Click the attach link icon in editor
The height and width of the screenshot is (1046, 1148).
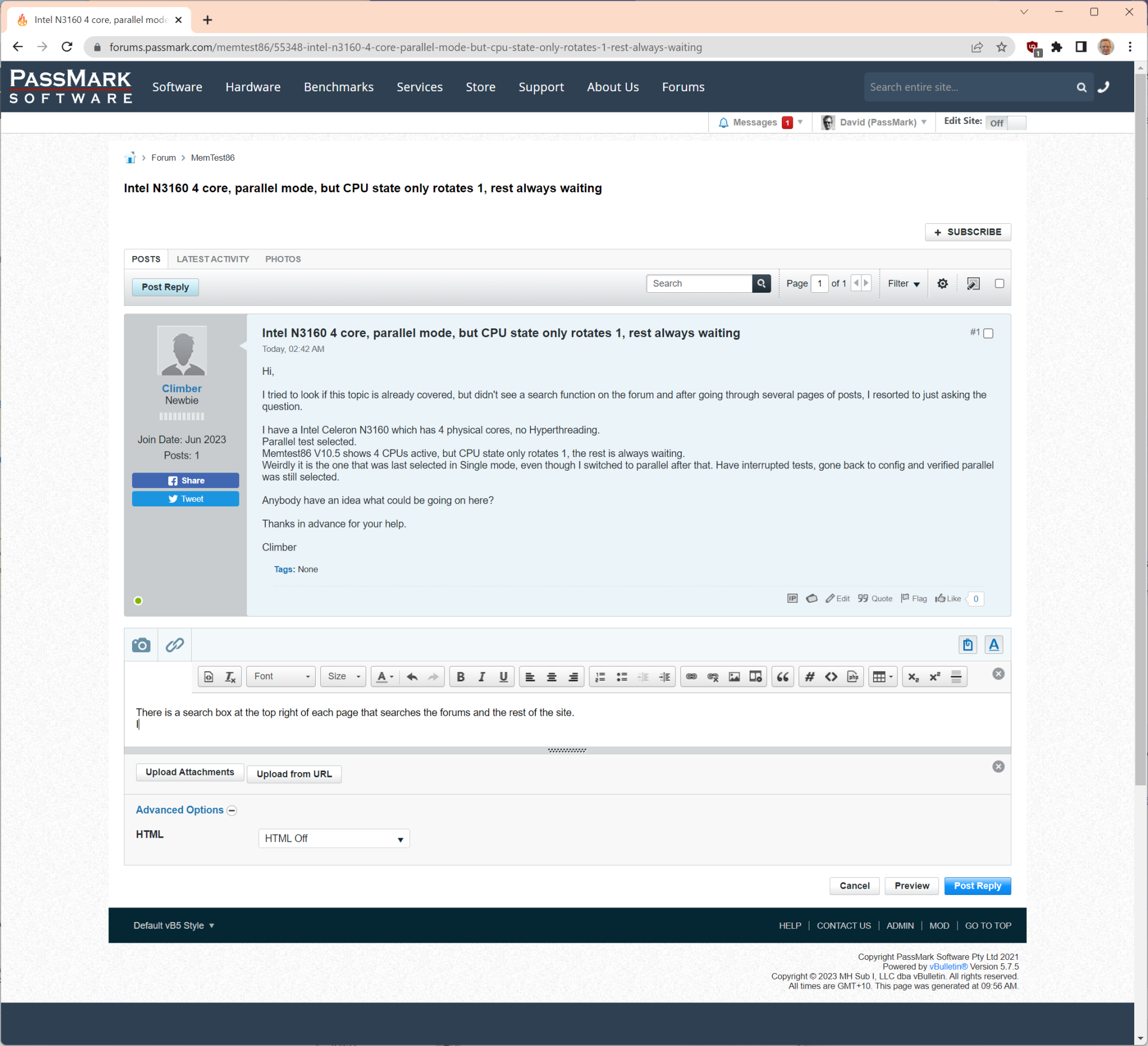point(175,645)
